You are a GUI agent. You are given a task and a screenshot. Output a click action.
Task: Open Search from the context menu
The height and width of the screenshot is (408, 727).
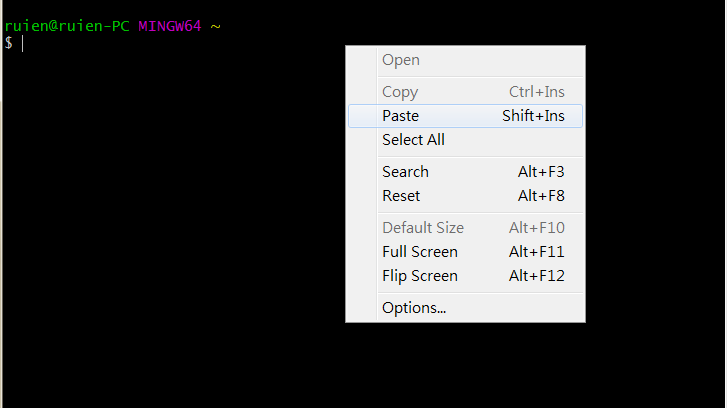click(405, 172)
